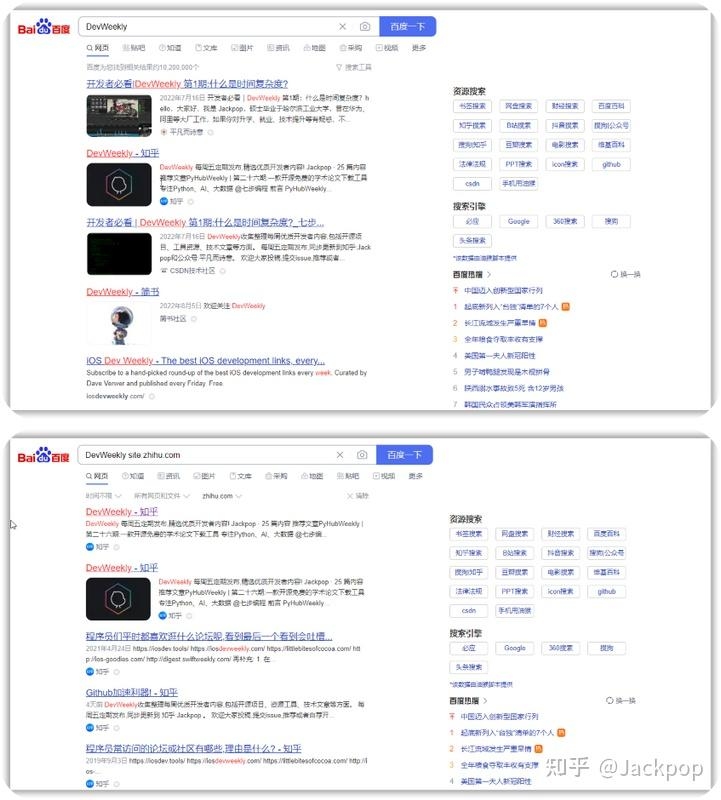The height and width of the screenshot is (800, 721).
Task: Click 360搜索 button on zhihu.com search page
Action: click(561, 648)
